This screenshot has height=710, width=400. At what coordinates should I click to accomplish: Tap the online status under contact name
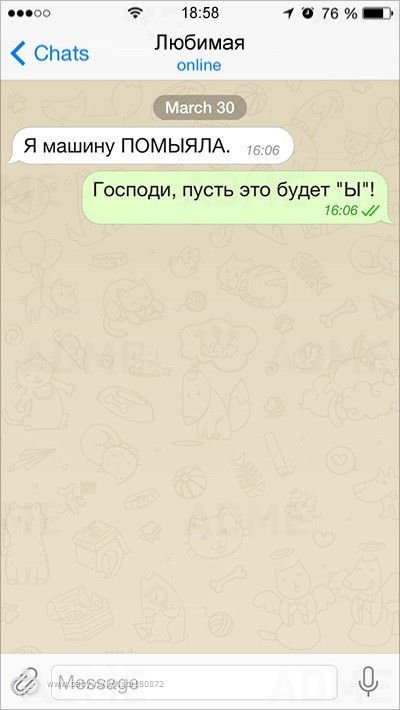(x=199, y=65)
